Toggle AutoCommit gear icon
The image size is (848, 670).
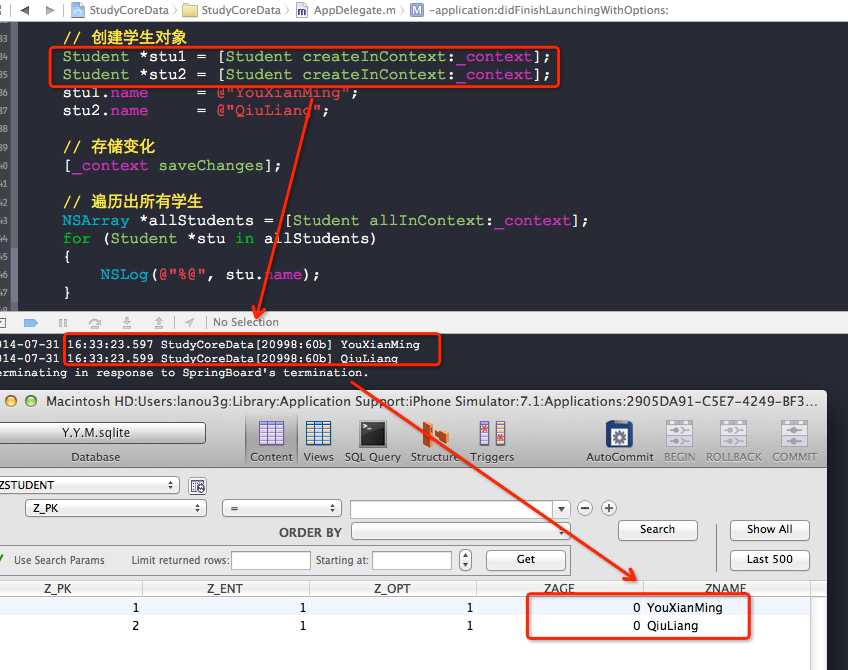pyautogui.click(x=619, y=434)
